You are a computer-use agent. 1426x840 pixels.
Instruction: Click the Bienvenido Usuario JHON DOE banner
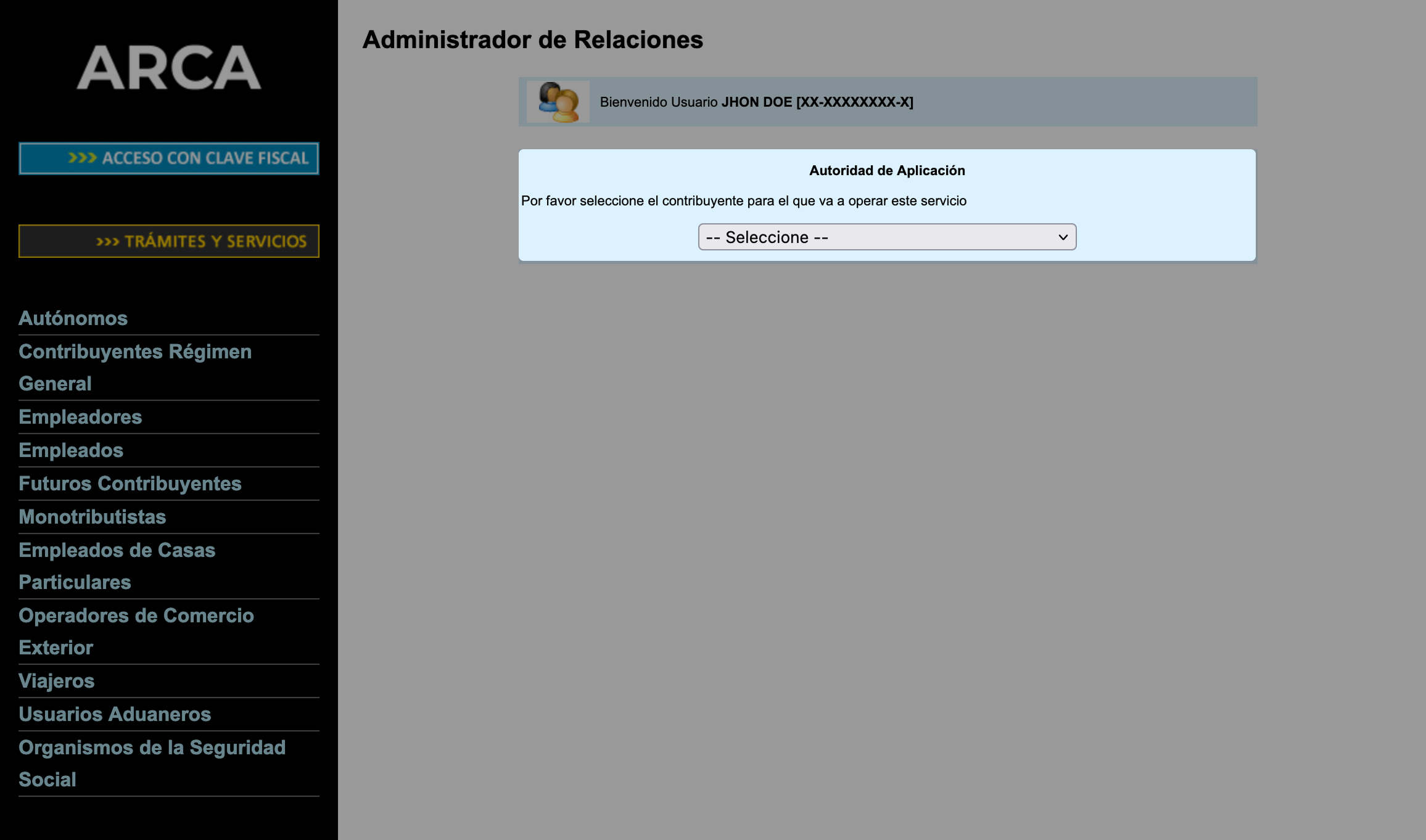[756, 102]
